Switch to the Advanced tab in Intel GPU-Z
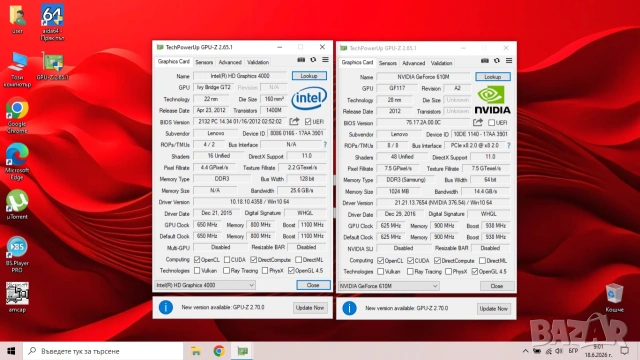The image size is (640, 360). pyautogui.click(x=230, y=62)
